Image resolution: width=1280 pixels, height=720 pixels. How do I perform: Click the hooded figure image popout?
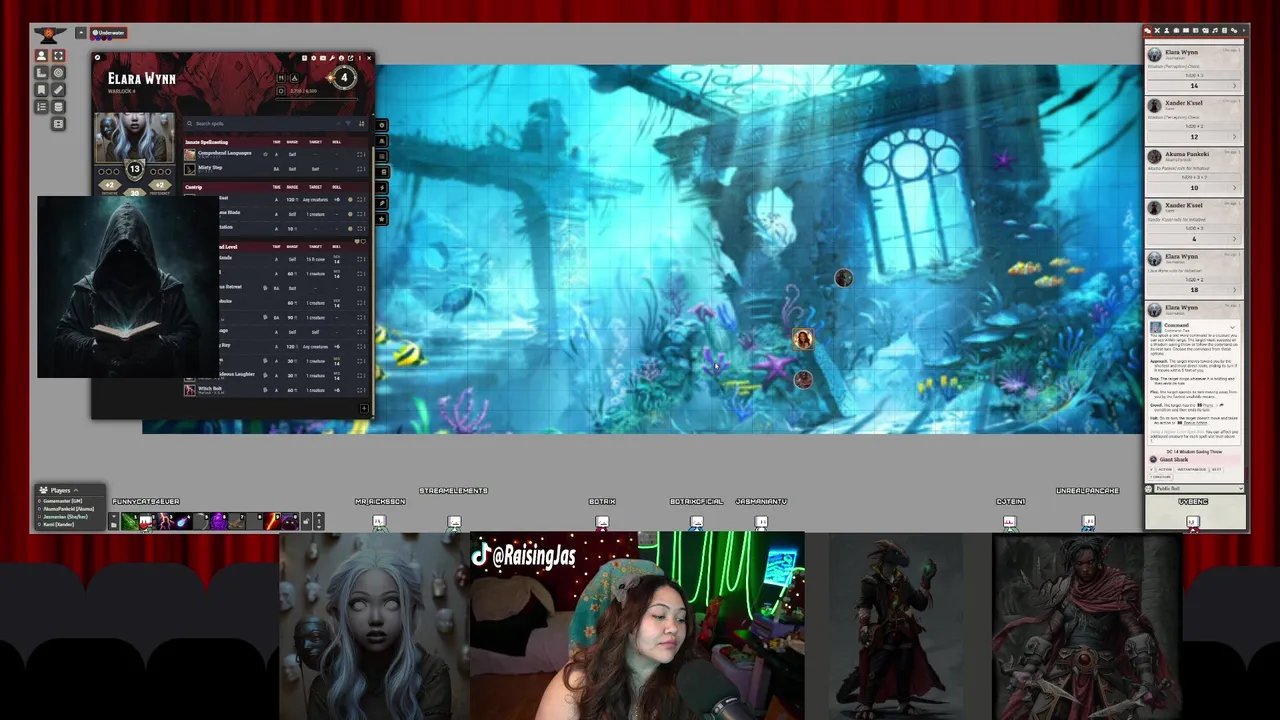pos(128,287)
